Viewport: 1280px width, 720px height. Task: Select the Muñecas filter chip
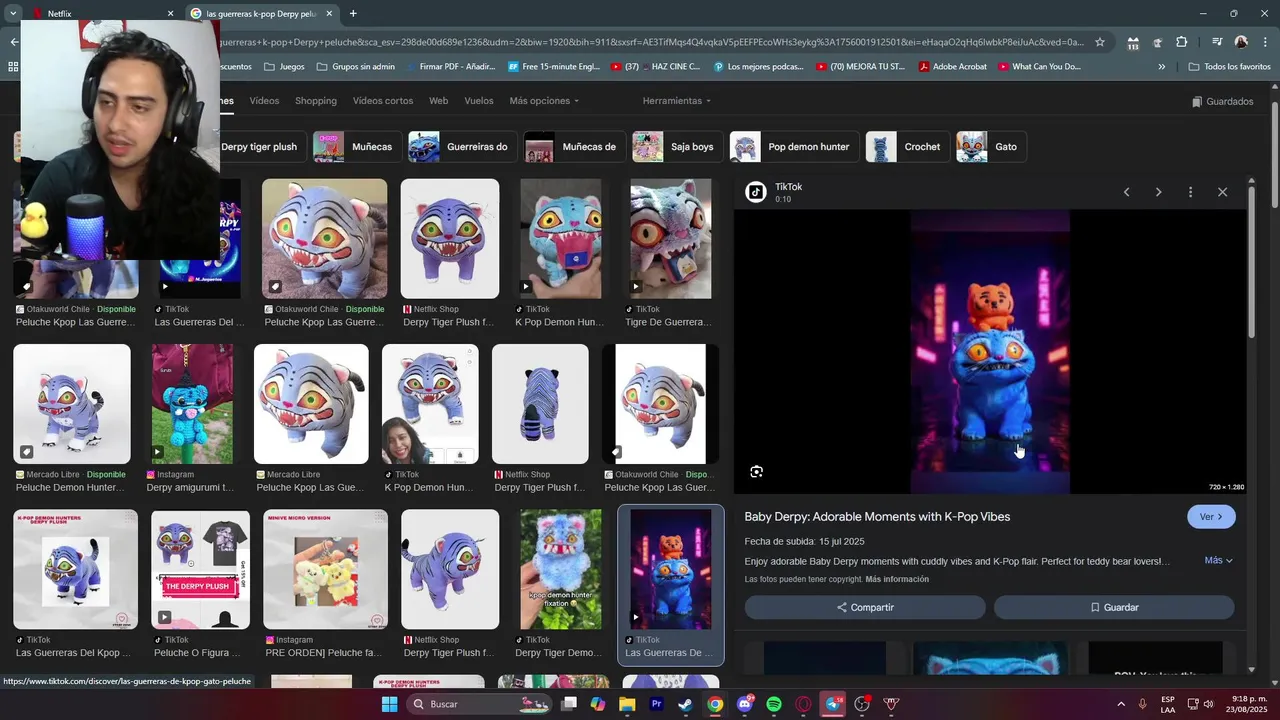pyautogui.click(x=357, y=147)
